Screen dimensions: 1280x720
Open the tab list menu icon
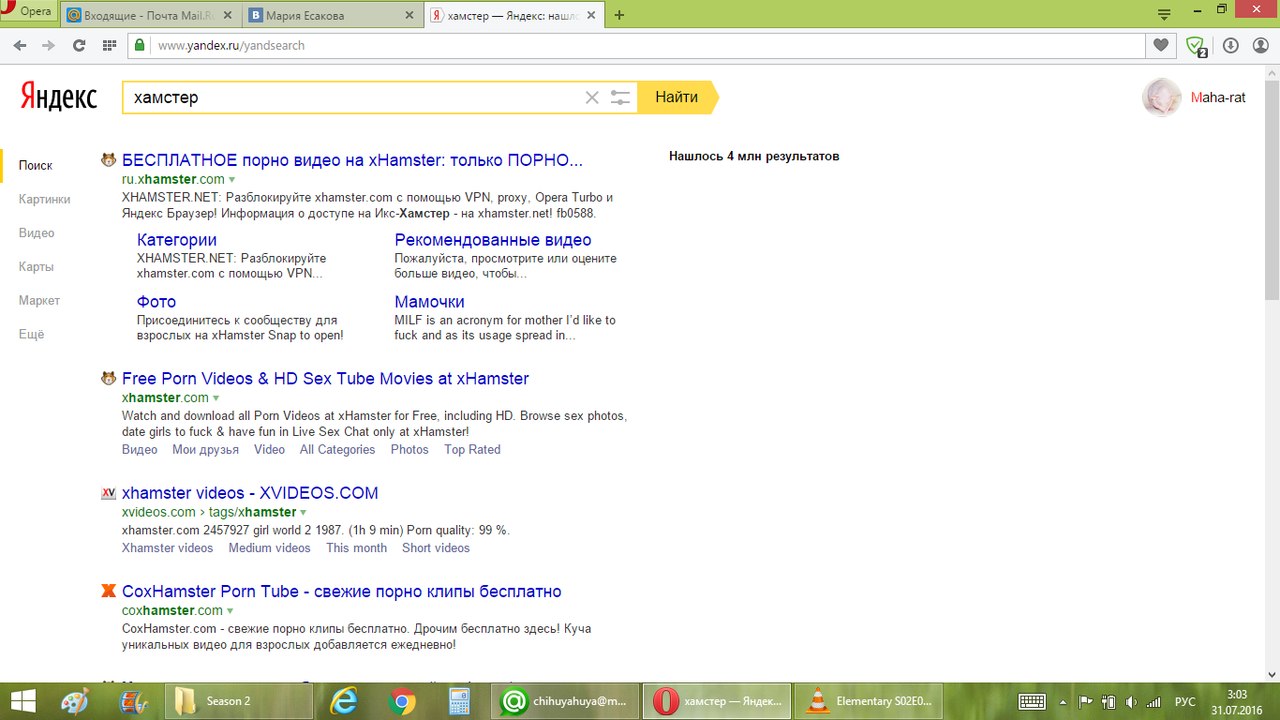click(x=1163, y=14)
